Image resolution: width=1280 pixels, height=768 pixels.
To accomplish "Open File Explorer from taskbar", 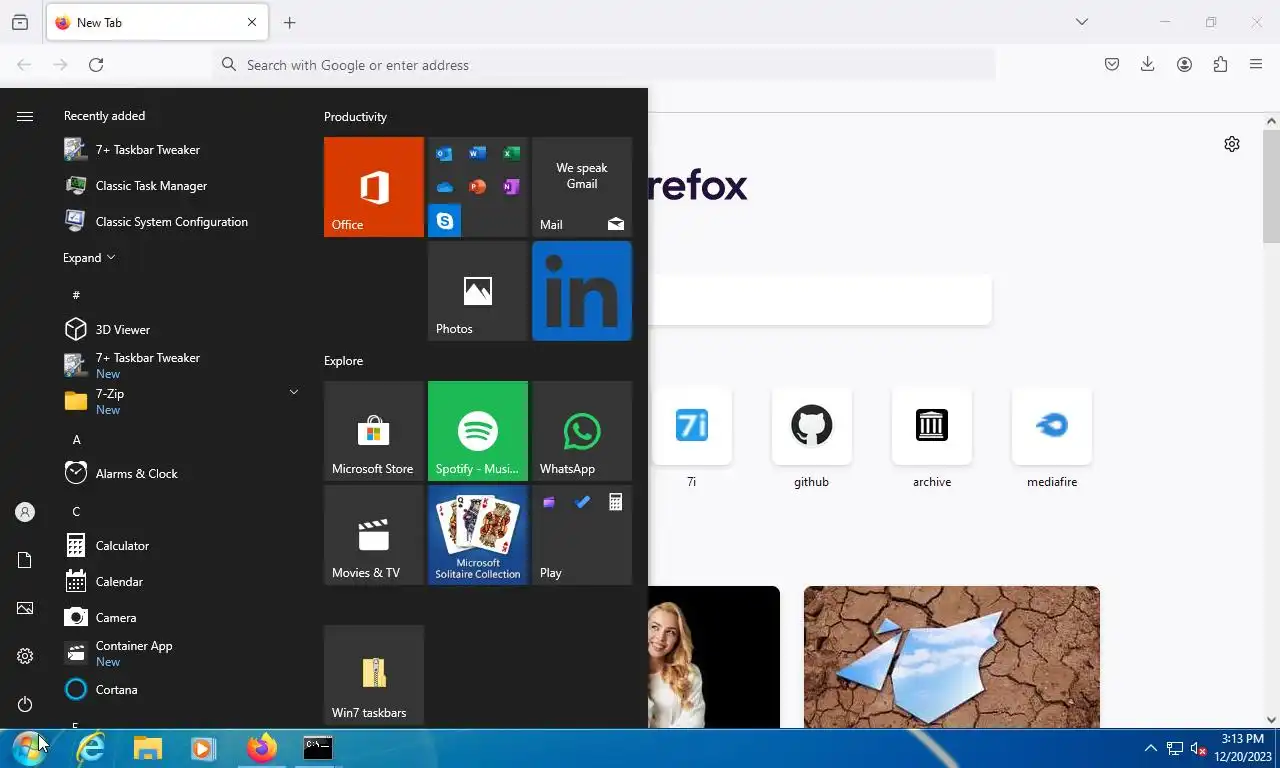I will 148,748.
